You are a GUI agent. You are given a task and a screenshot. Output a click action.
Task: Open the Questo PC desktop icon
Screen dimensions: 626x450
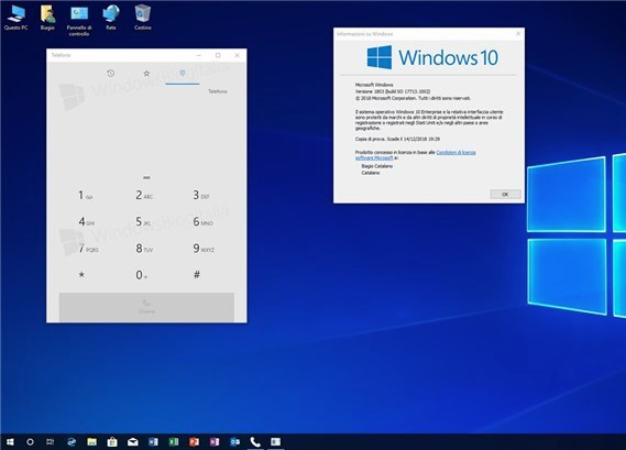16,16
